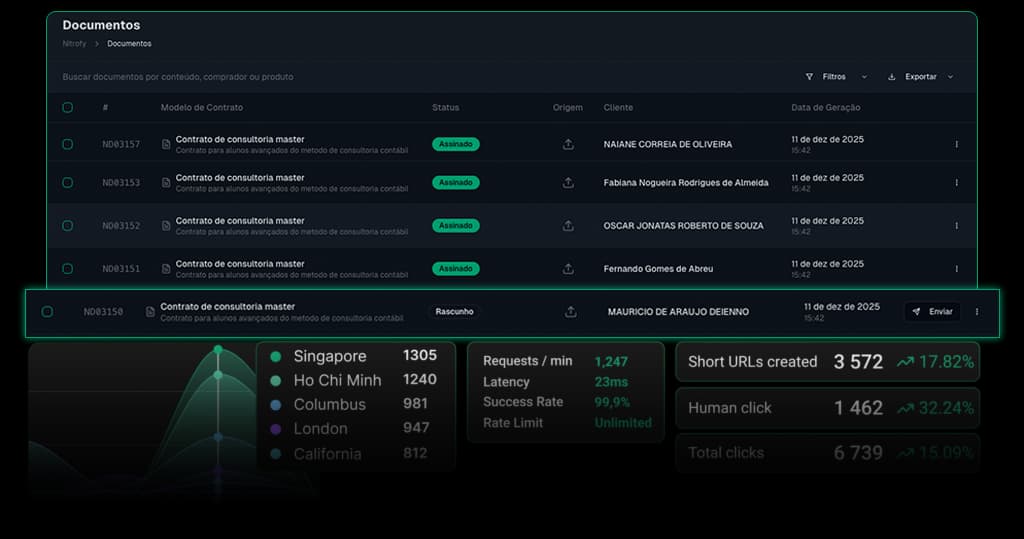Viewport: 1024px width, 539px height.
Task: Click the upload origin icon for Fabiana Nogueira
Action: (568, 183)
